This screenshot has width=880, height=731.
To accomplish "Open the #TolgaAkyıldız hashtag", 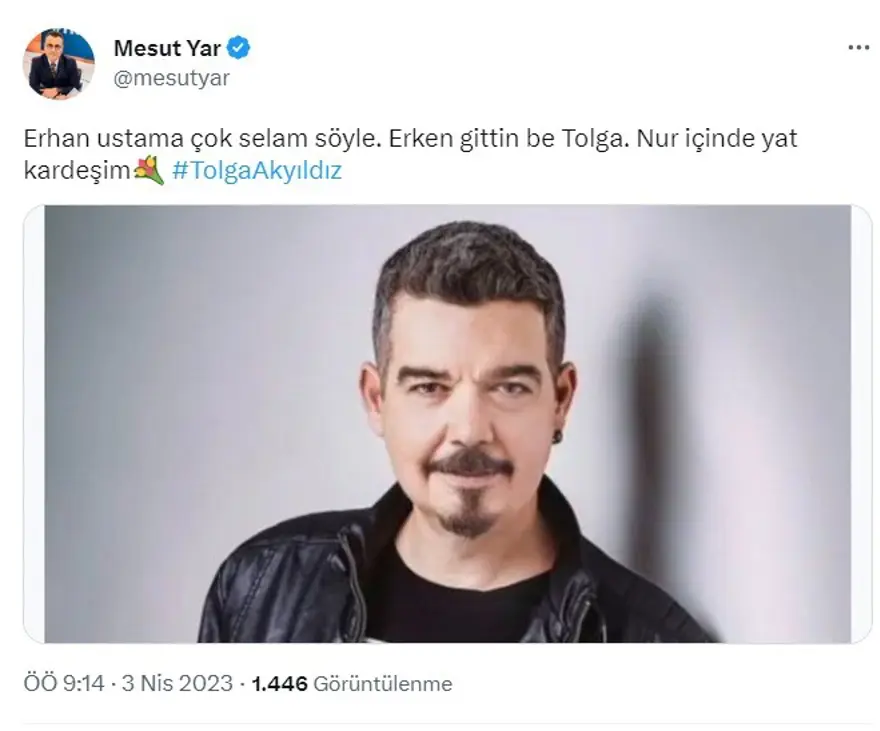I will tap(256, 171).
